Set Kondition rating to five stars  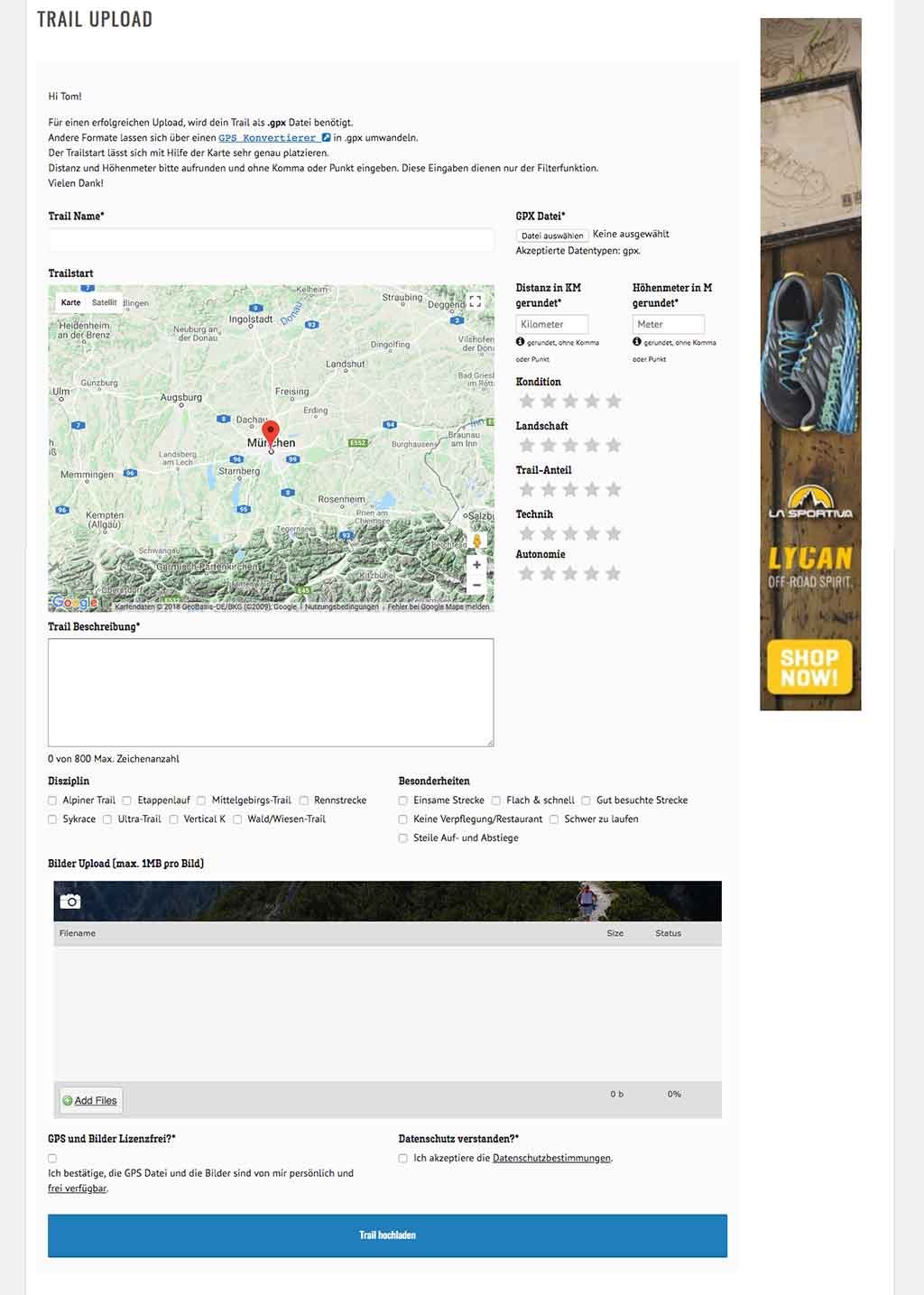[x=614, y=401]
